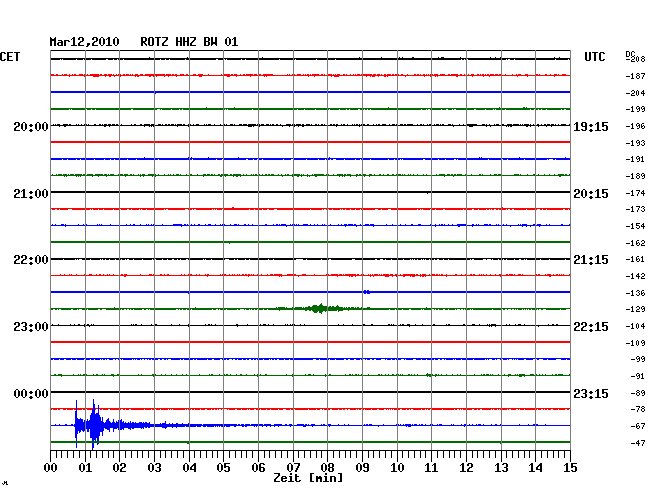
Task: Click the DC offset value "-161"
Action: click(635, 259)
